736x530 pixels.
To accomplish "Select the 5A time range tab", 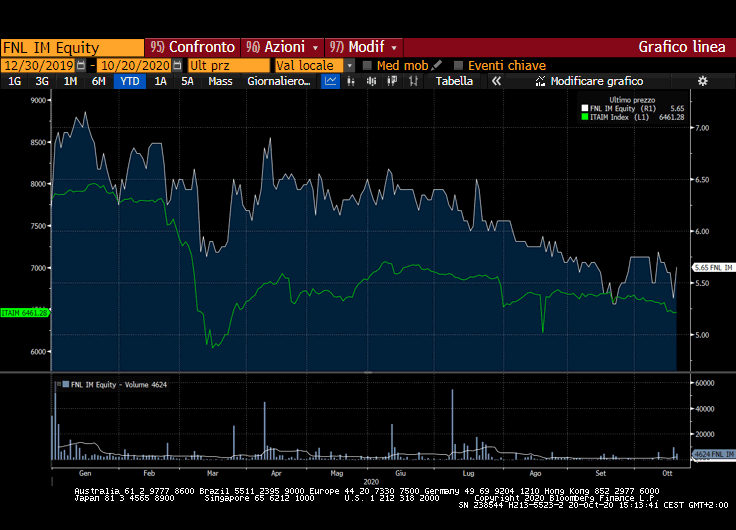I will 187,81.
